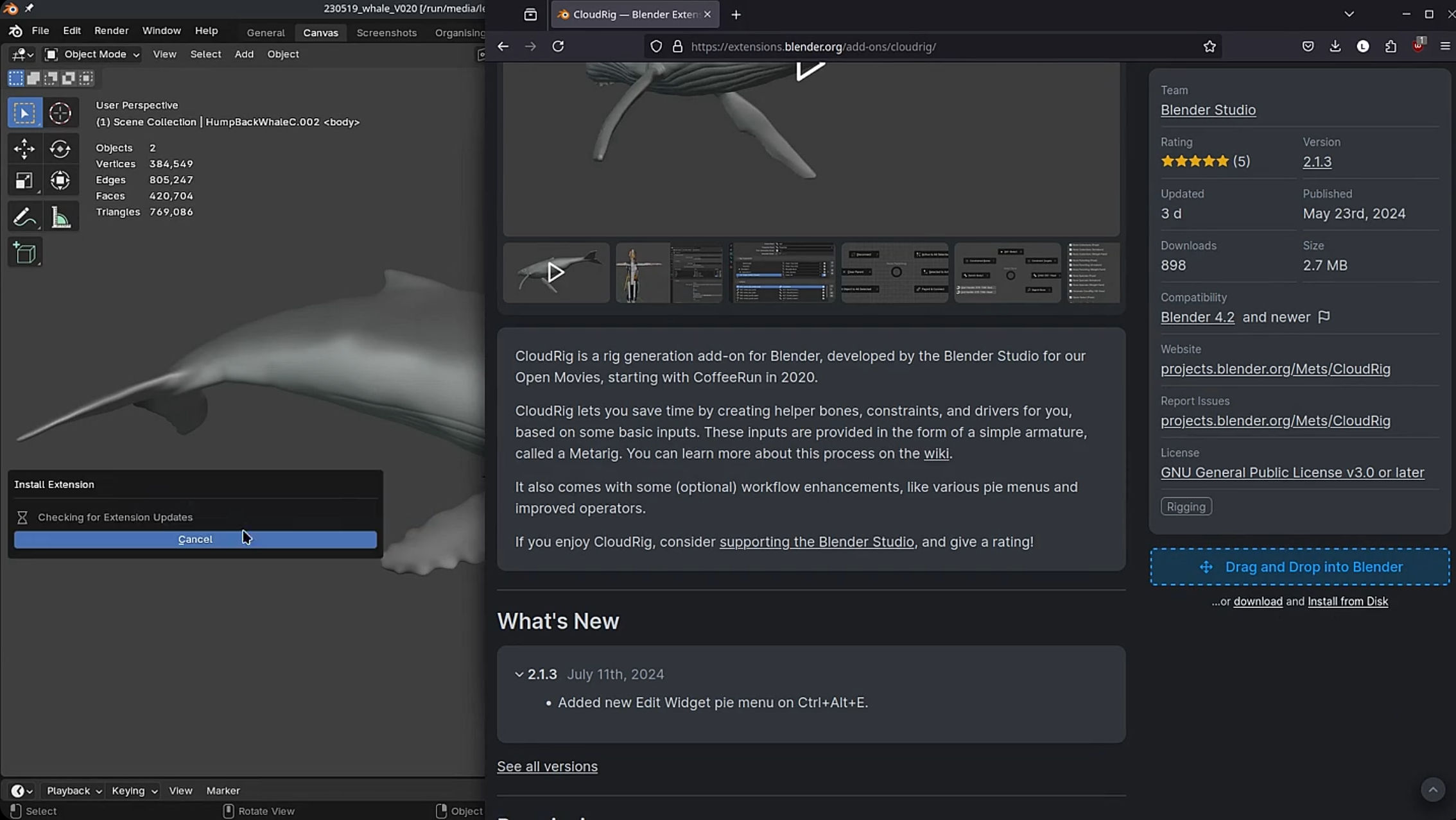Click the site security padlock icon
This screenshot has width=1456, height=820.
[677, 46]
